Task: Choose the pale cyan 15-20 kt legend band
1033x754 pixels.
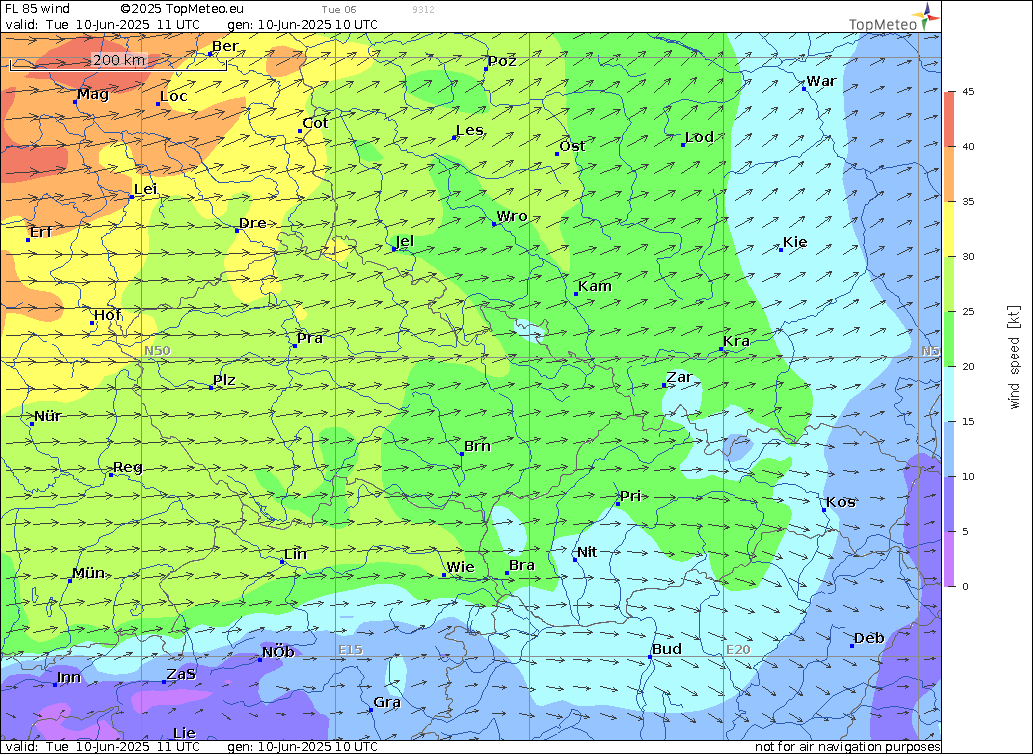Action: click(x=949, y=394)
